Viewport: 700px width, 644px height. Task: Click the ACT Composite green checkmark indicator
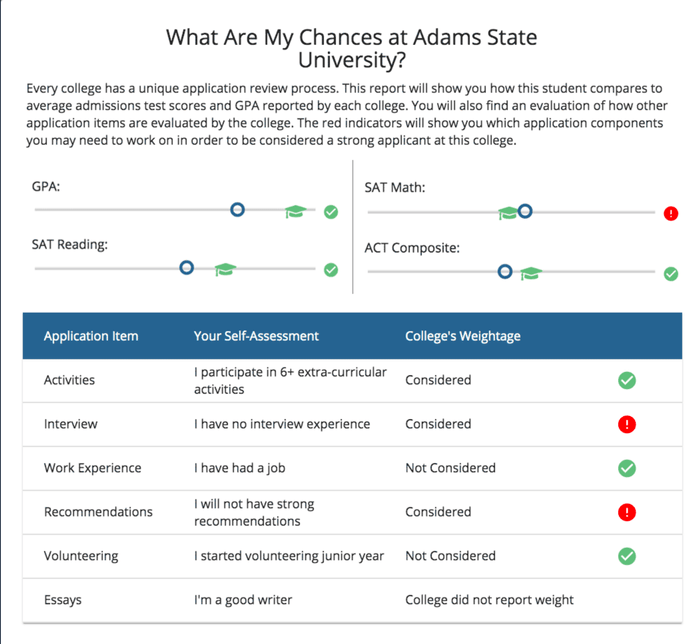(x=671, y=273)
